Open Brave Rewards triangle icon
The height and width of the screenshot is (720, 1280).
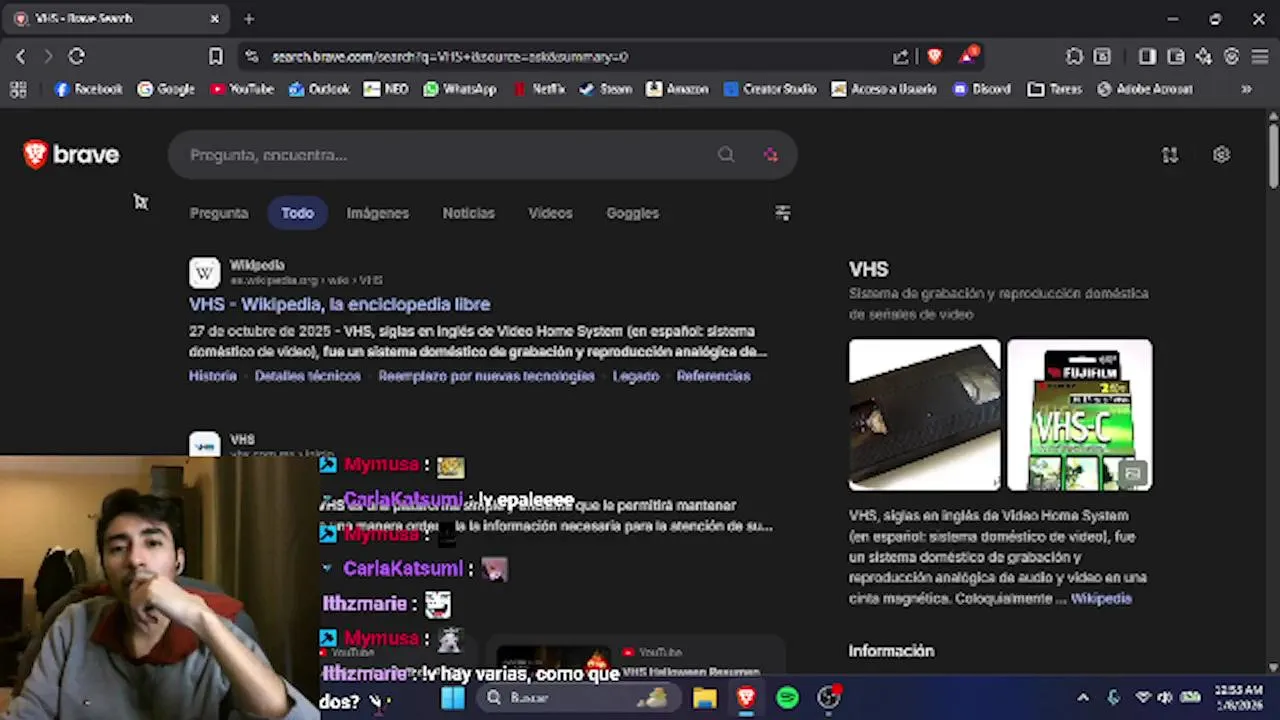pyautogui.click(x=968, y=56)
